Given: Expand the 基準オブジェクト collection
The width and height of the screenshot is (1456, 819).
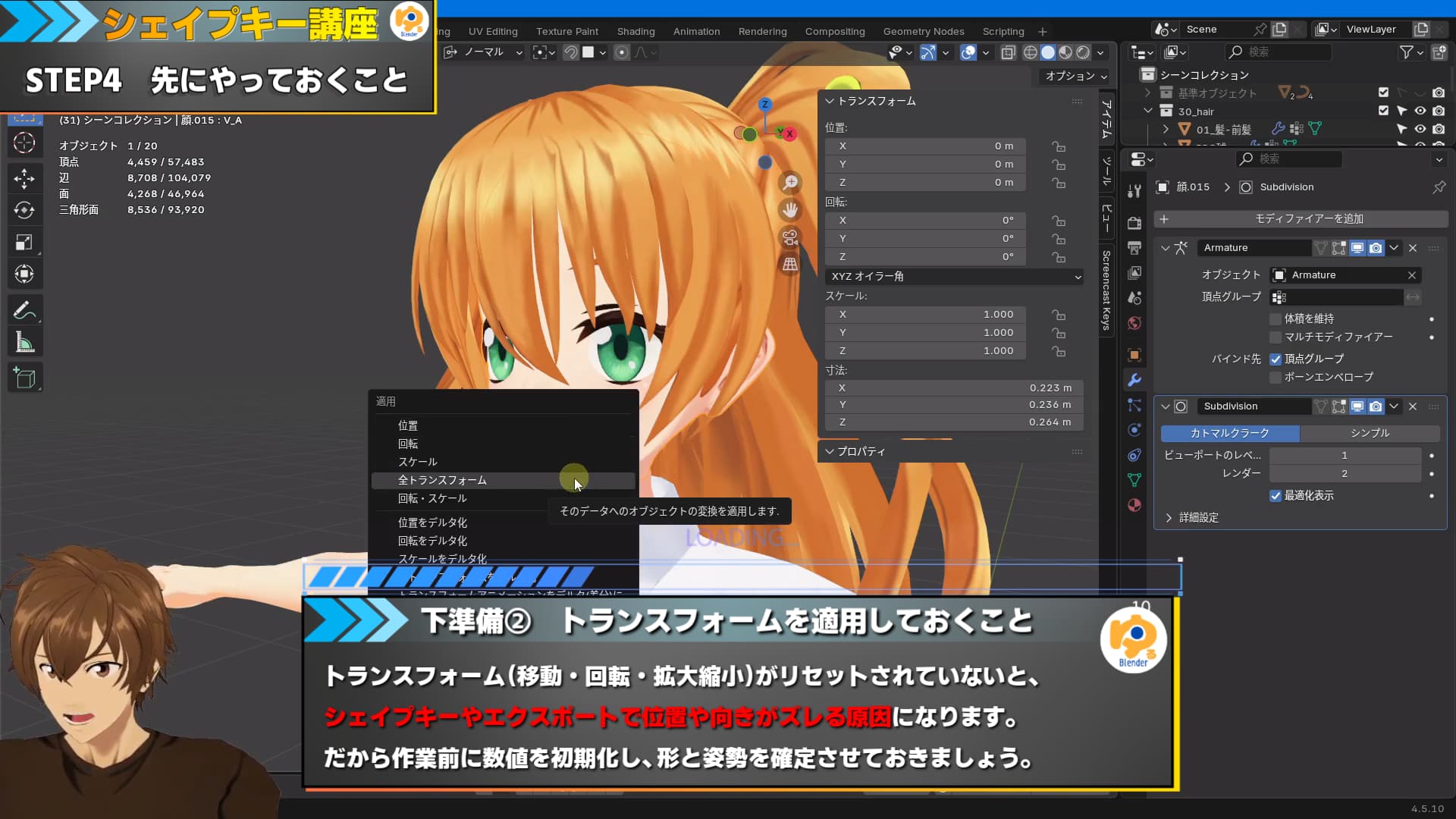Looking at the screenshot, I should pos(1148,93).
